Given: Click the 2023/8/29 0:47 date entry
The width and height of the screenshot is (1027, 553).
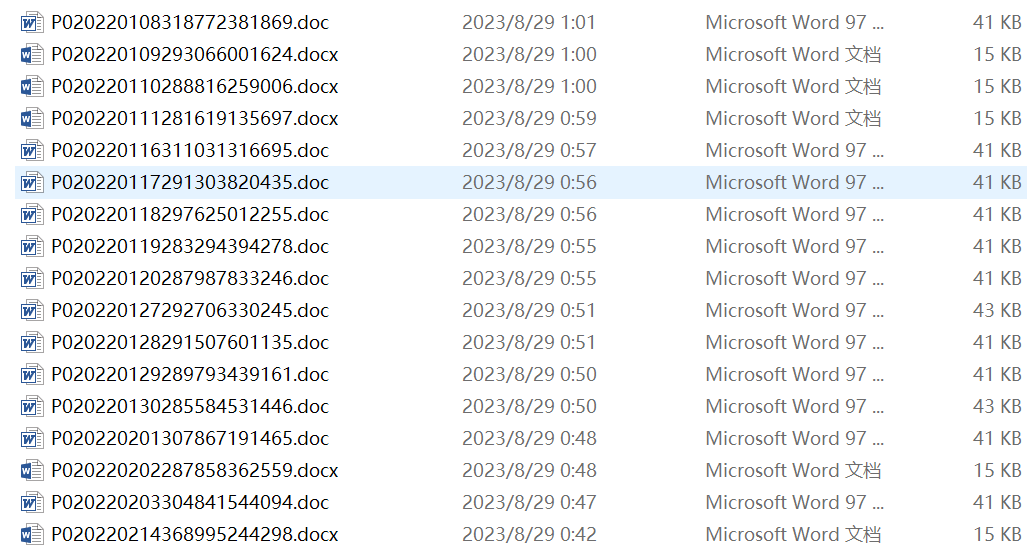Looking at the screenshot, I should 529,502.
